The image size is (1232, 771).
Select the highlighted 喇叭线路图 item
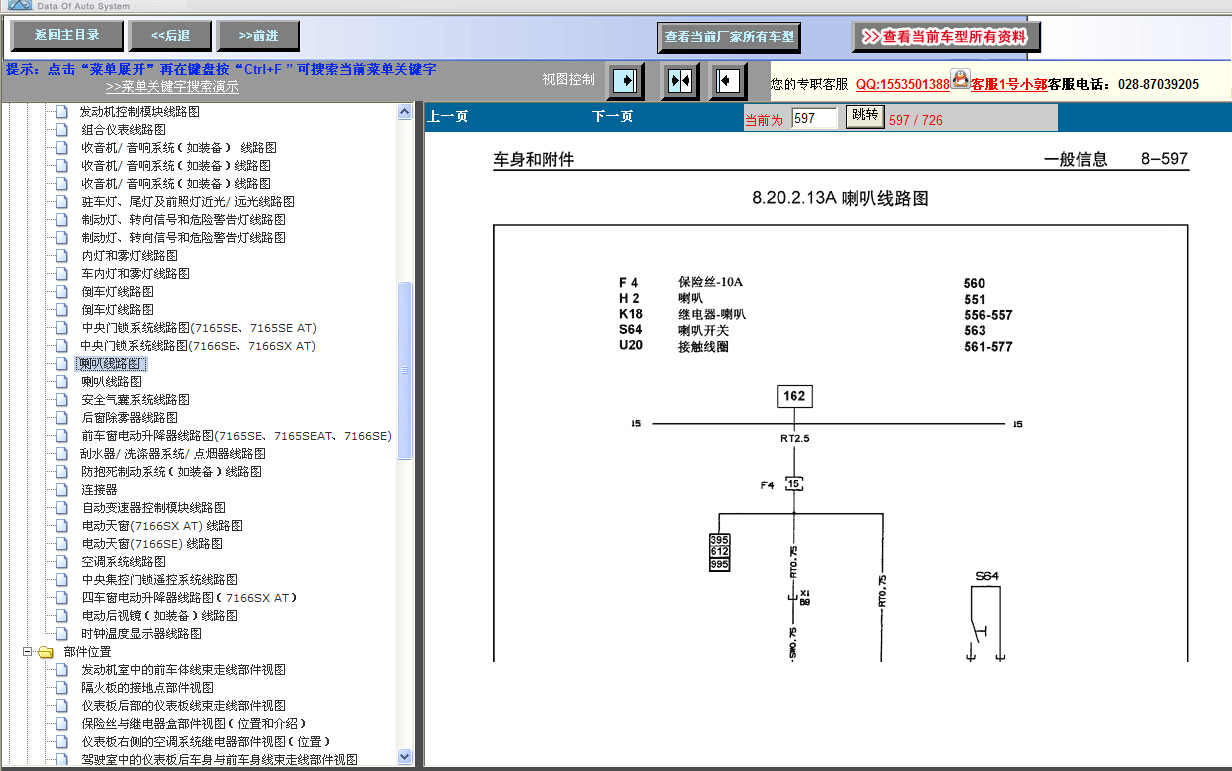[110, 364]
